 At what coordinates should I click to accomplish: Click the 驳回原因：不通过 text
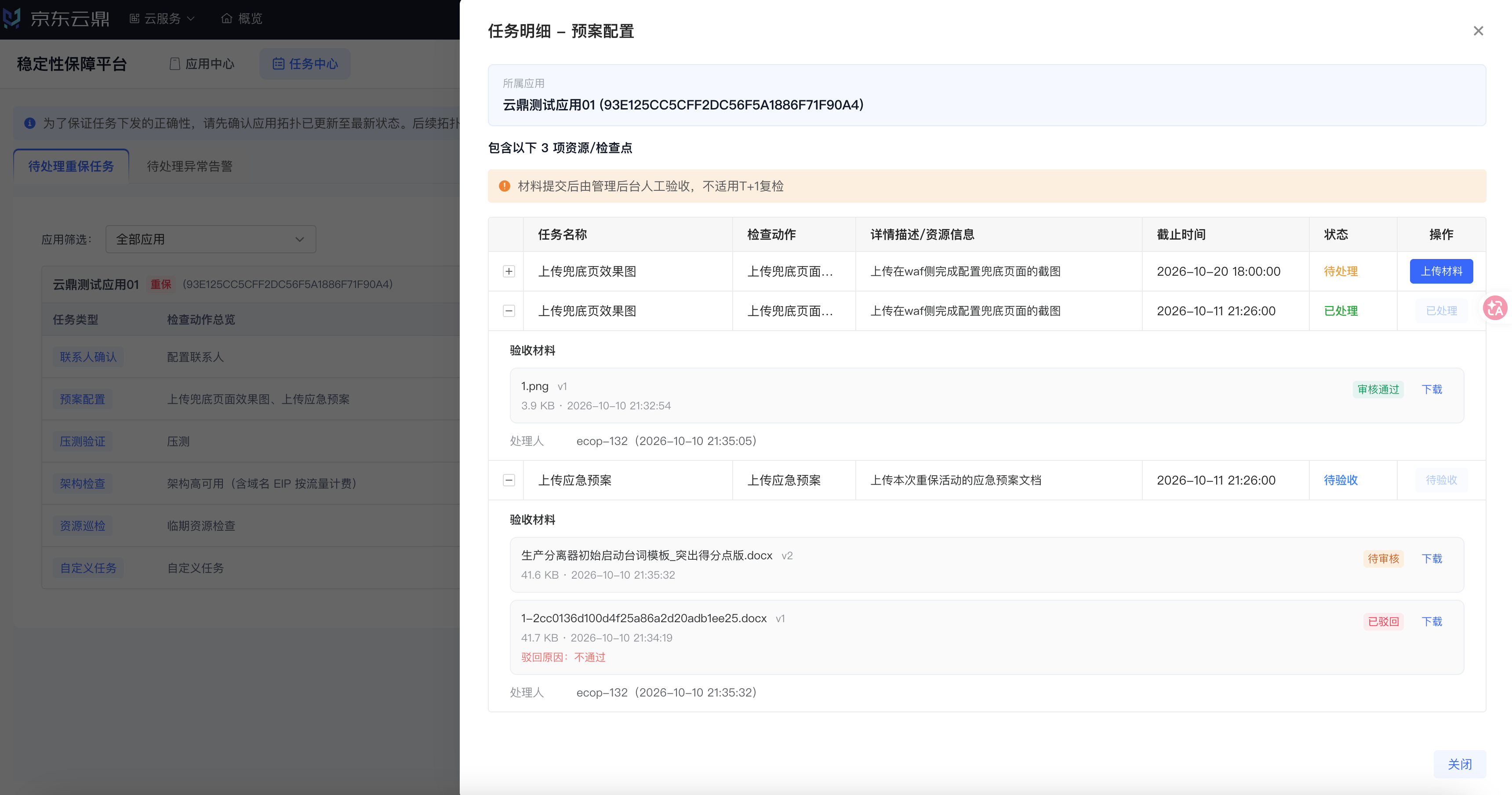(x=563, y=658)
